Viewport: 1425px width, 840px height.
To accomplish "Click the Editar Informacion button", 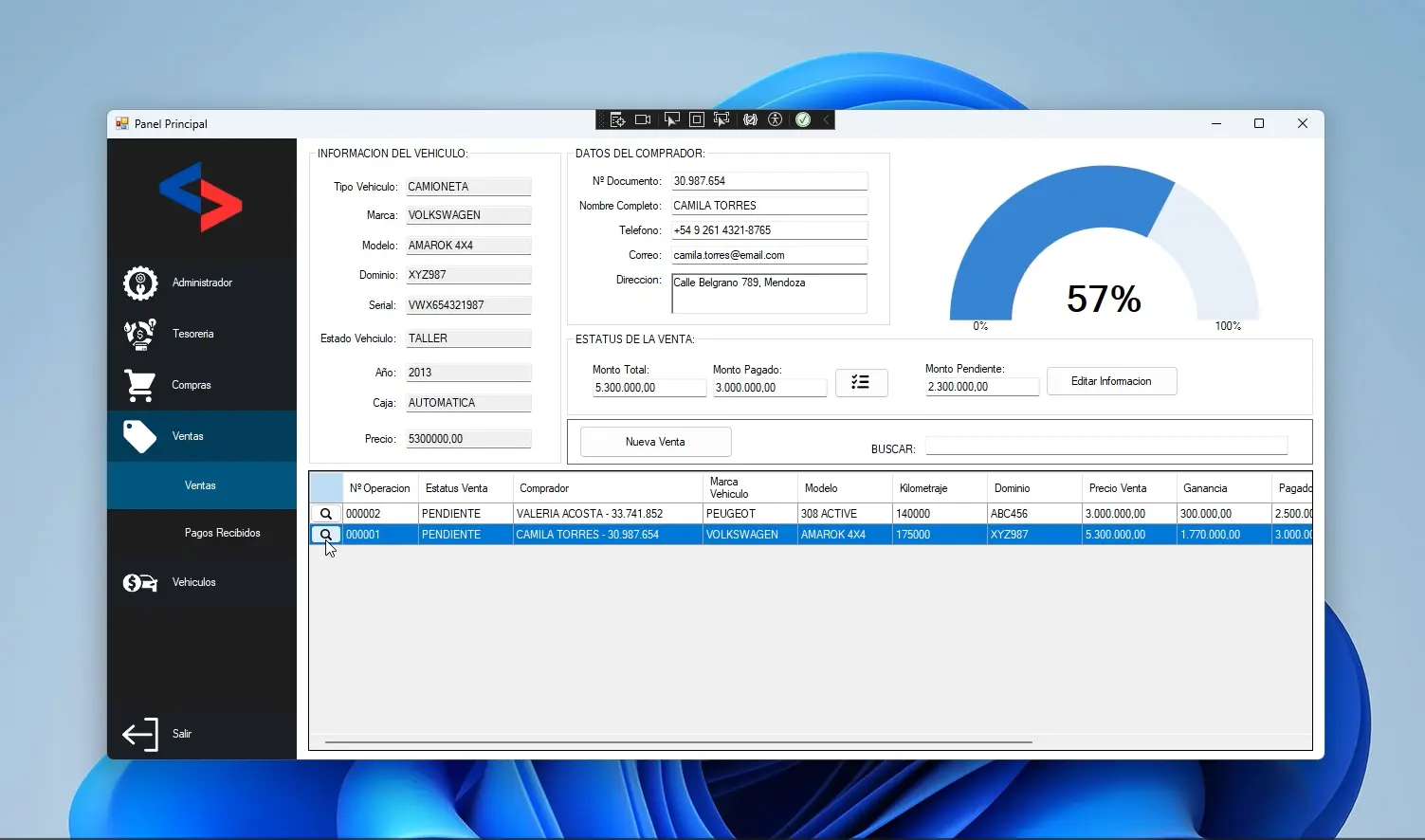I will [1111, 381].
